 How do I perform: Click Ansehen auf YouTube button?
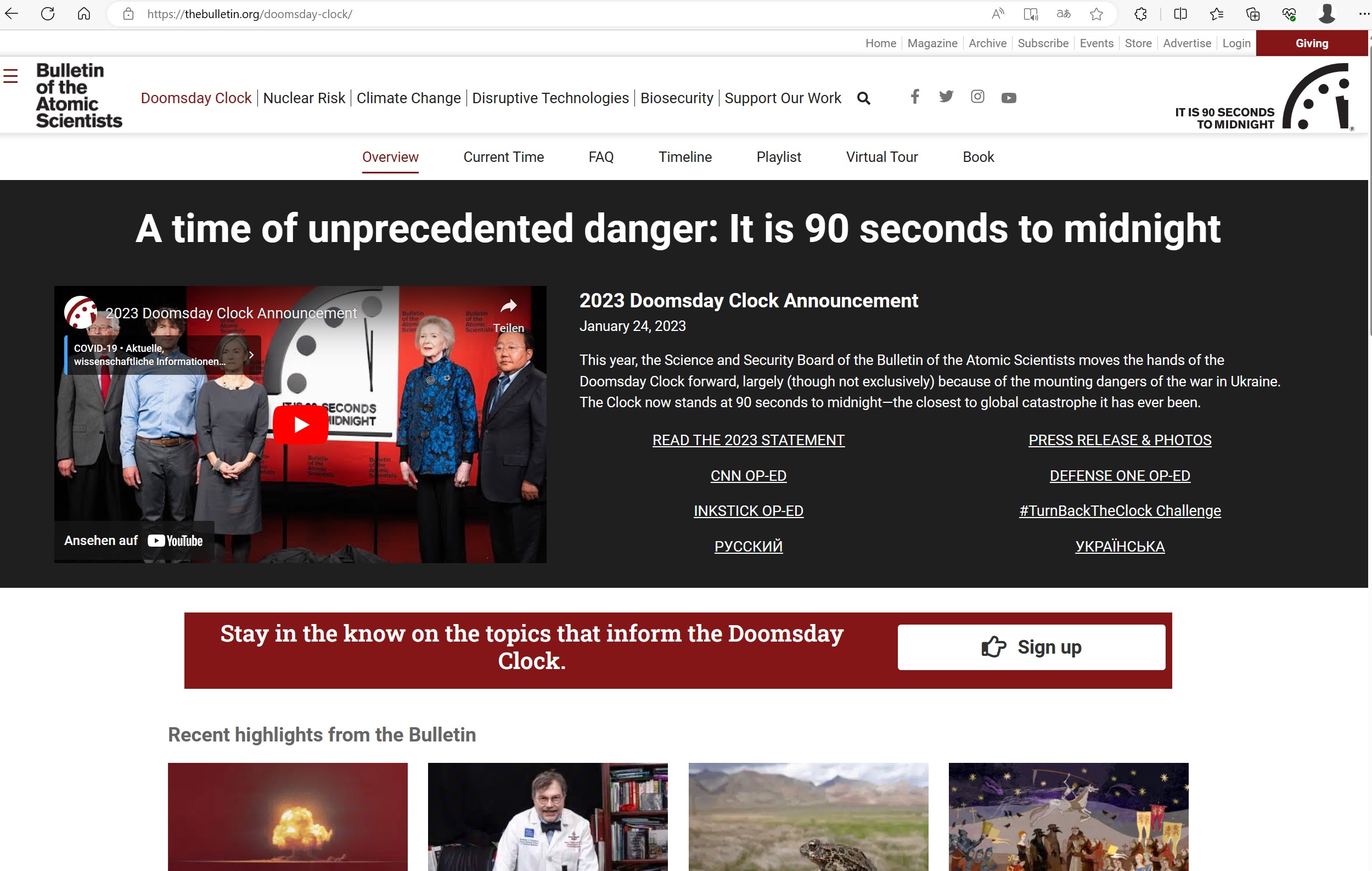133,541
